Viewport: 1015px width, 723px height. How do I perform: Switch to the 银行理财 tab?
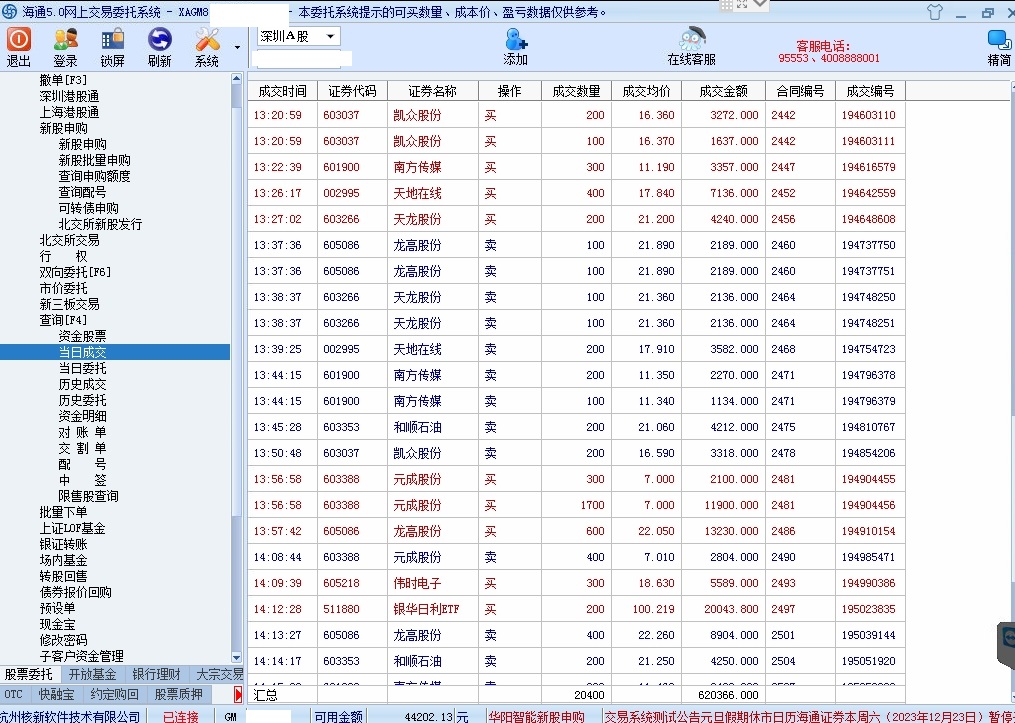click(156, 674)
